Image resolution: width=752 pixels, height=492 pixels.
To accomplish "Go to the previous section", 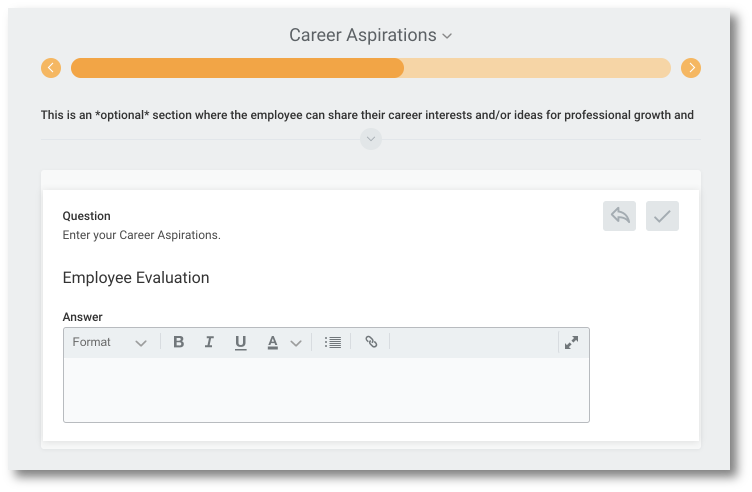I will [51, 68].
